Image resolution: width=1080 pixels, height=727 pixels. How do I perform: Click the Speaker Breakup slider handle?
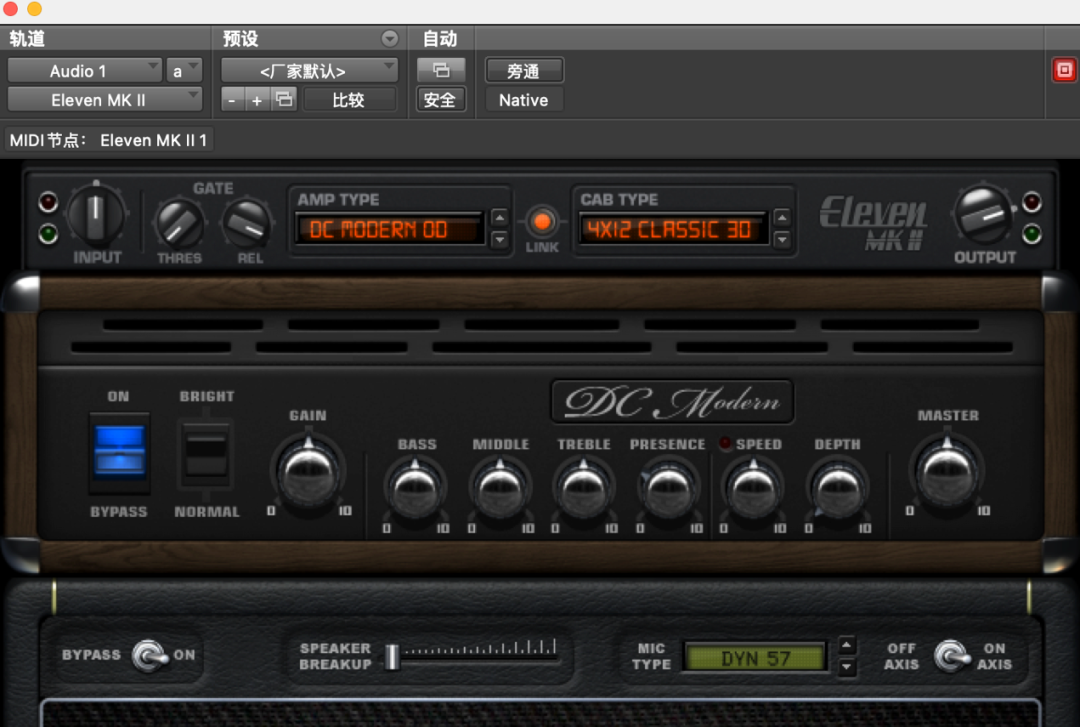tap(393, 656)
